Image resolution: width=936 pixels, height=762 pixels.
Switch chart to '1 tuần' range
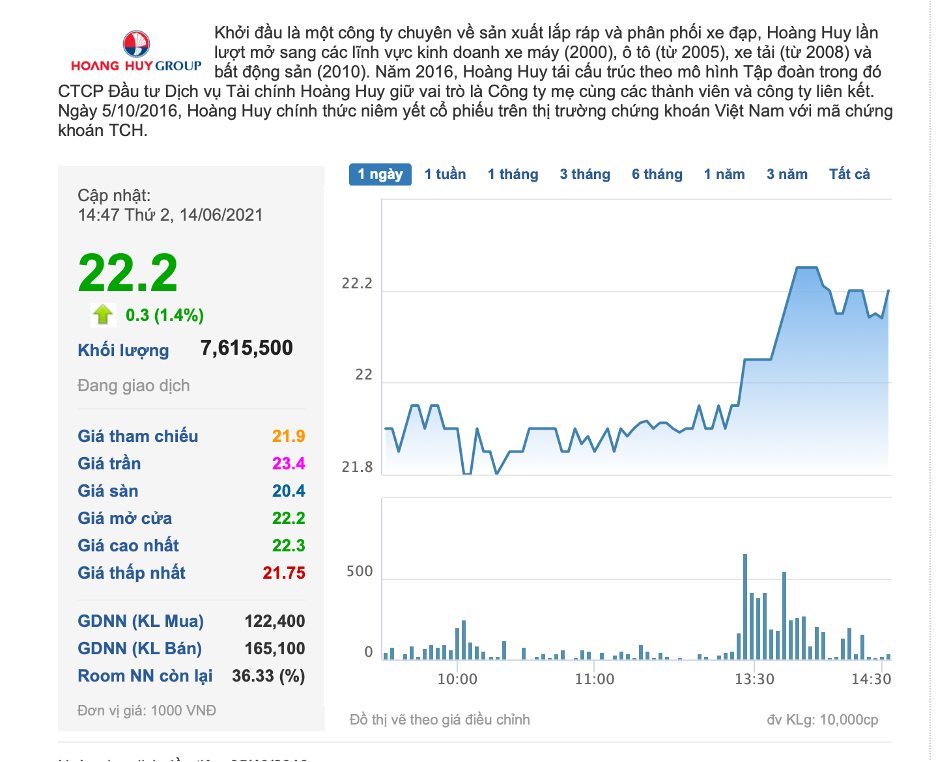click(445, 174)
